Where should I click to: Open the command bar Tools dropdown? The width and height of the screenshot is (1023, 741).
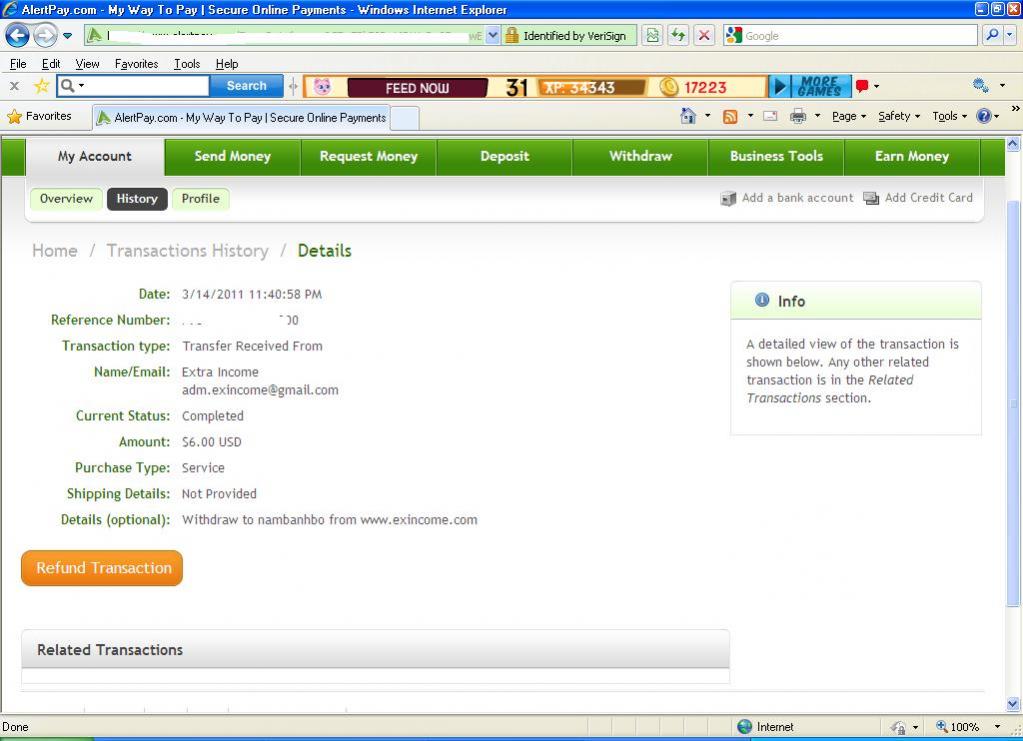point(949,116)
